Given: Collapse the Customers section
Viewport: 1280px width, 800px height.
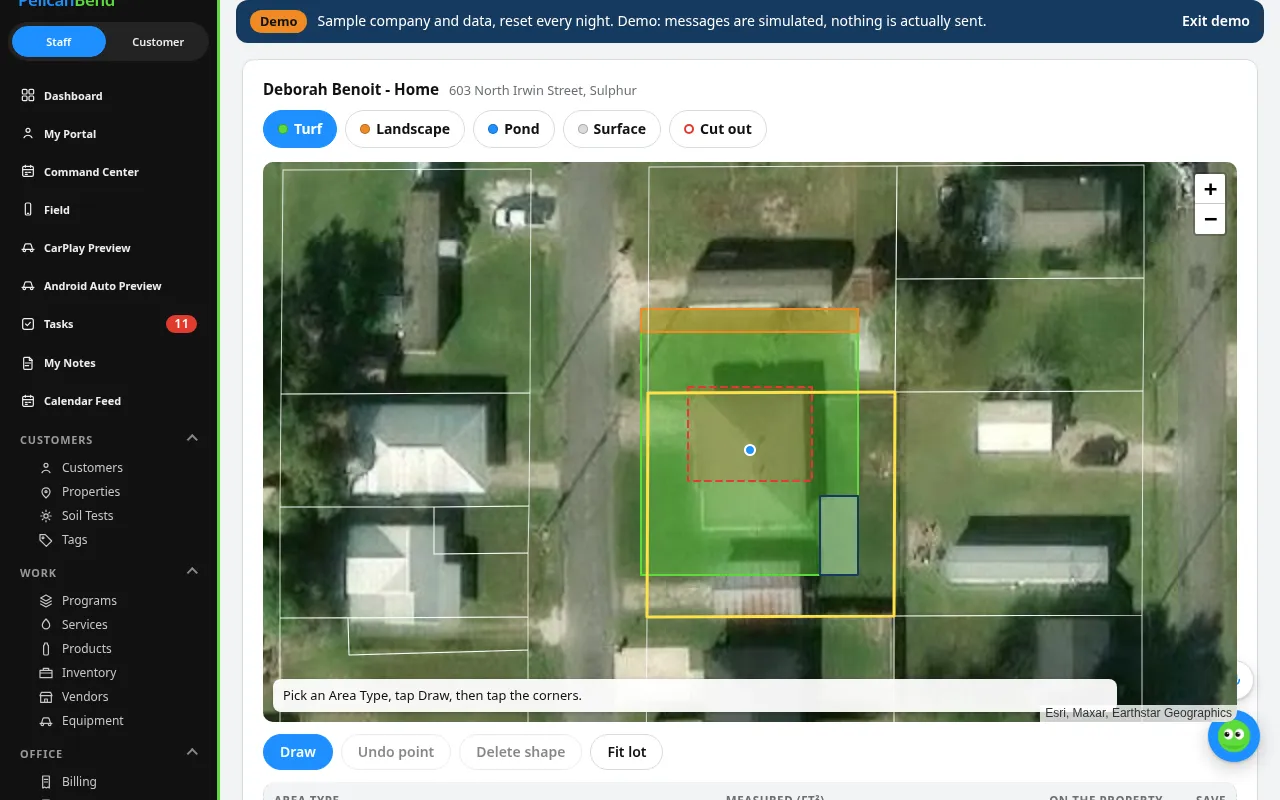Looking at the screenshot, I should coord(193,439).
